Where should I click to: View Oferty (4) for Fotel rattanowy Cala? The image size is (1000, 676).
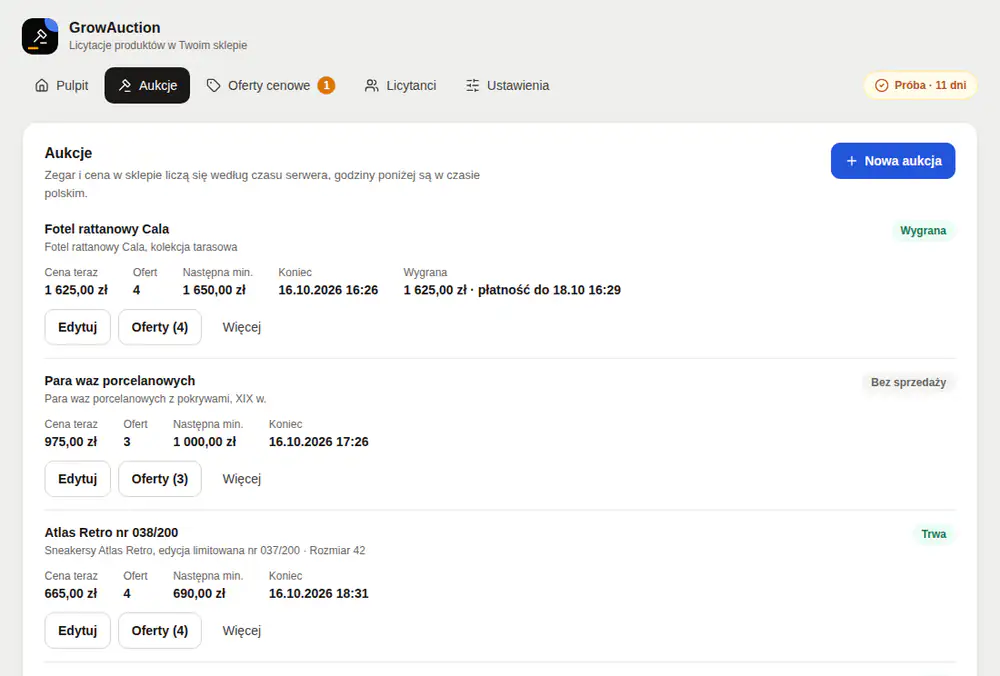pyautogui.click(x=160, y=327)
